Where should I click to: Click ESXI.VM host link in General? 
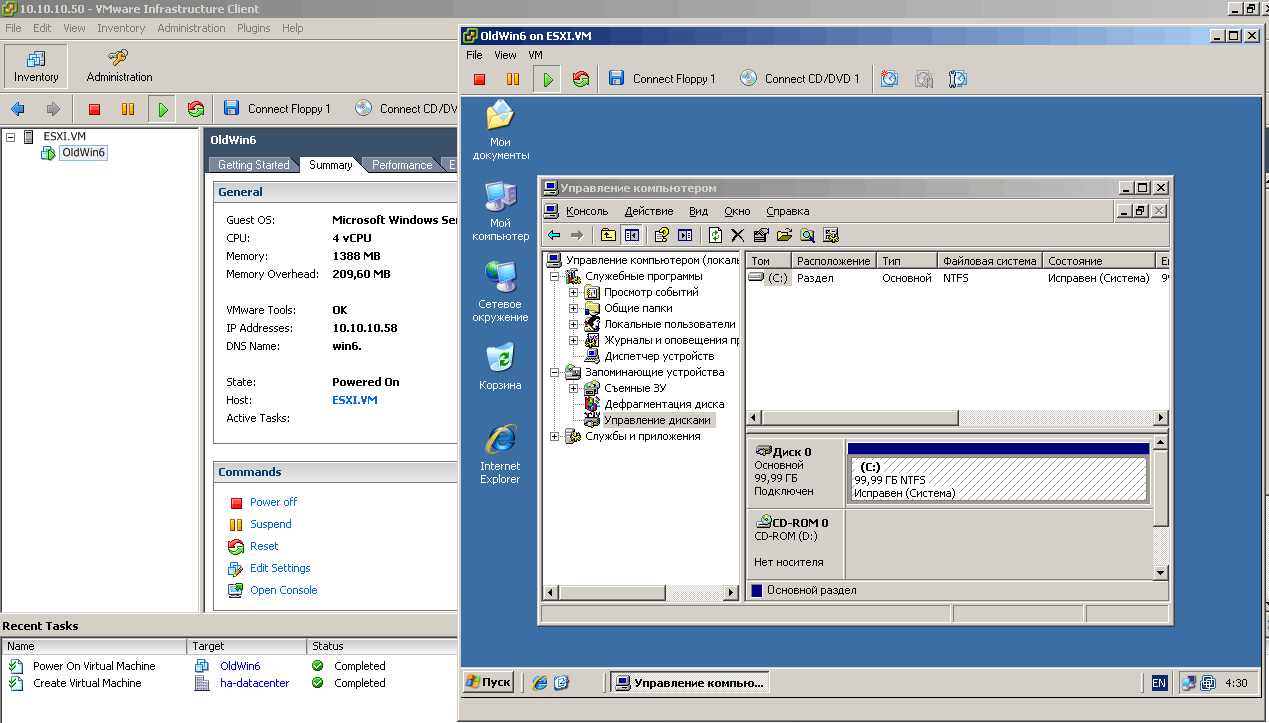click(355, 400)
